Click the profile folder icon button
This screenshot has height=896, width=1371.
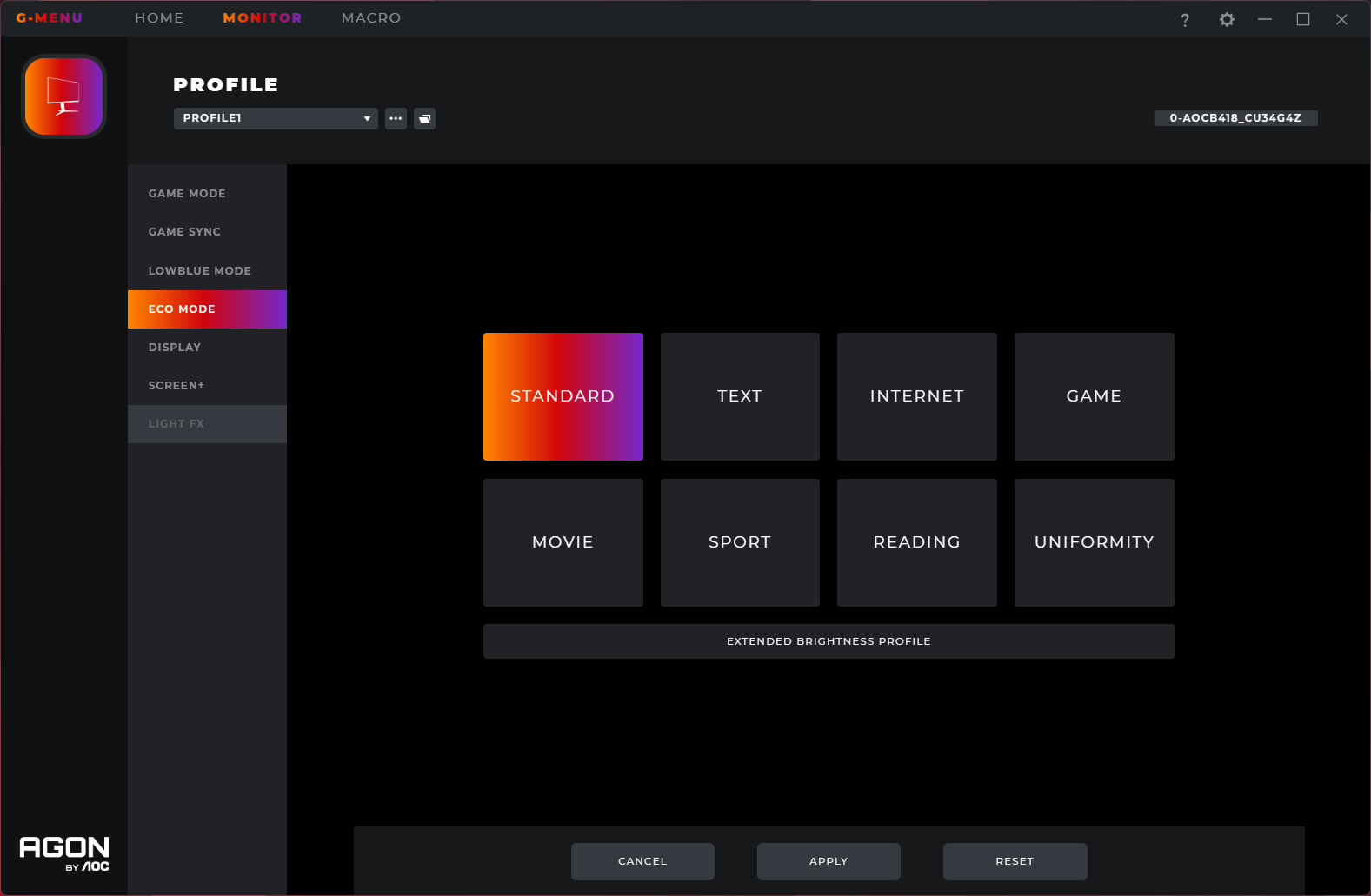pos(424,118)
